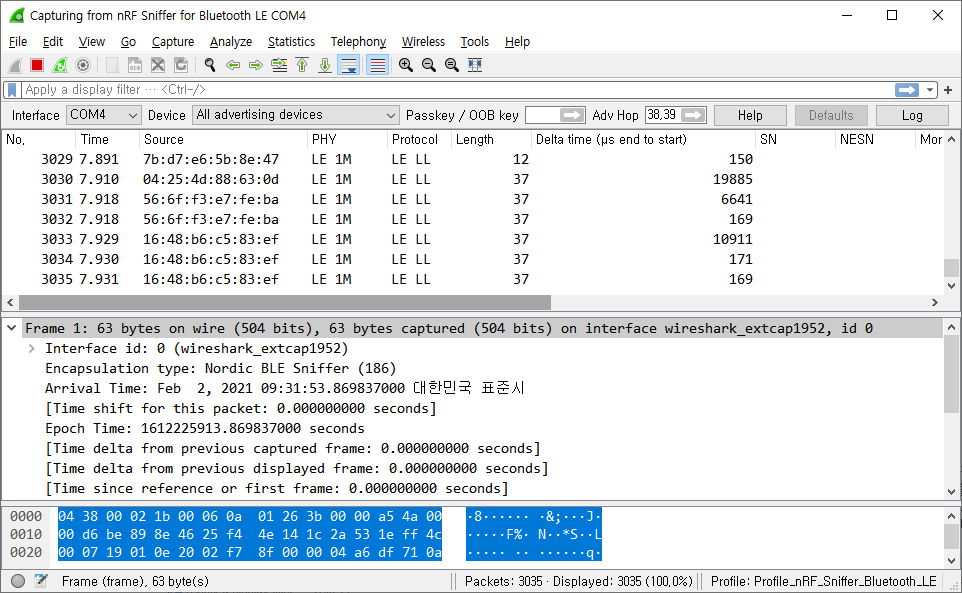Image resolution: width=962 pixels, height=593 pixels.
Task: Sort the packet list by the Source column header
Action: [x=223, y=140]
